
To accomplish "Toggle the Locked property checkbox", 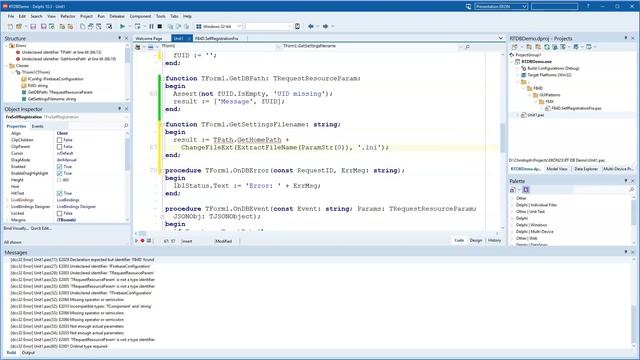I will [x=60, y=213].
